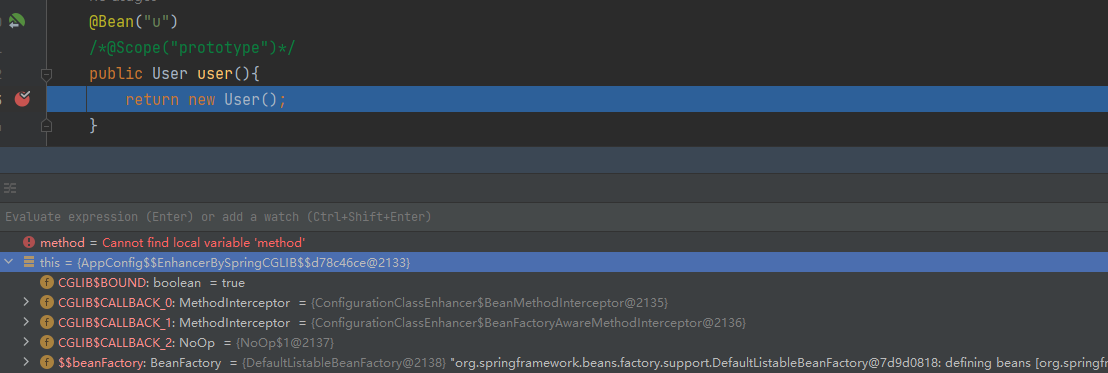Image resolution: width=1108 pixels, height=373 pixels.
Task: Expand the $$beanFactory node
Action: tap(26, 362)
